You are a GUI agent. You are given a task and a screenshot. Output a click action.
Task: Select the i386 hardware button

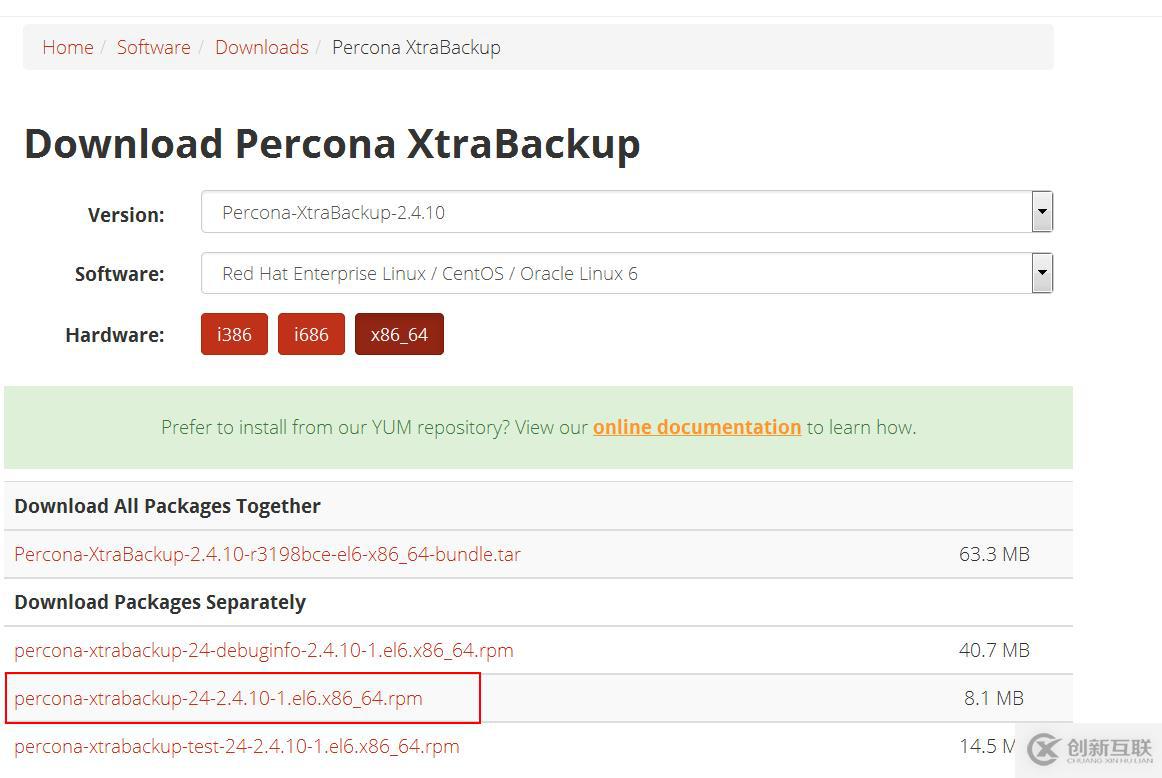tap(234, 334)
